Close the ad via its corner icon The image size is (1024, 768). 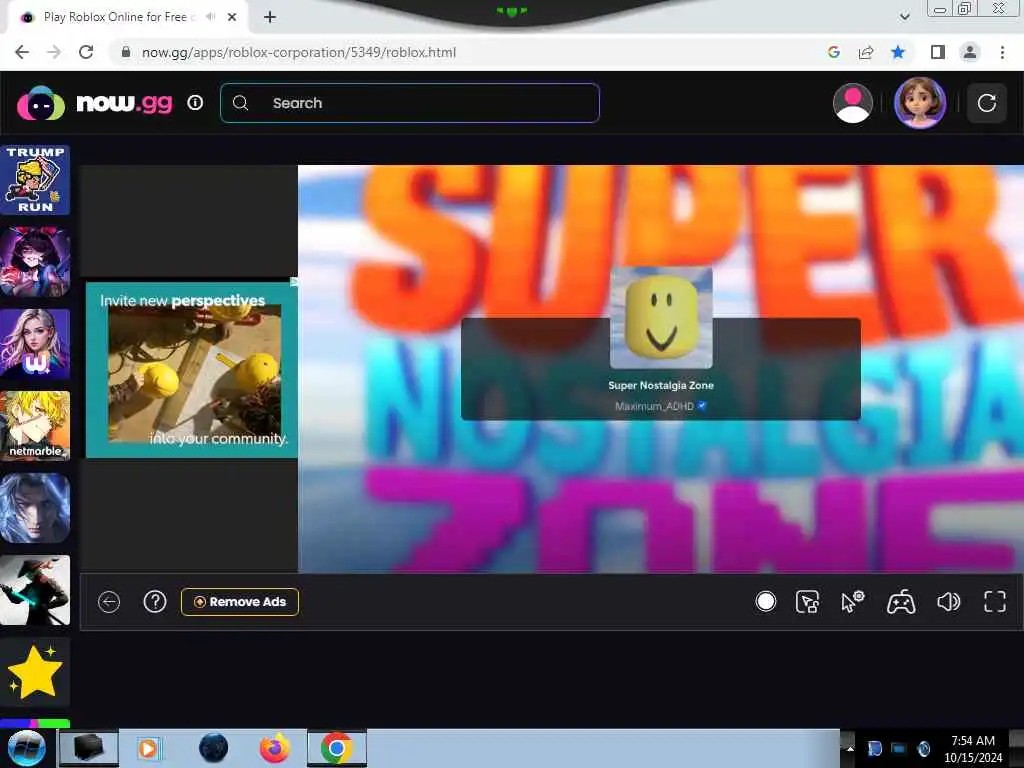click(294, 282)
